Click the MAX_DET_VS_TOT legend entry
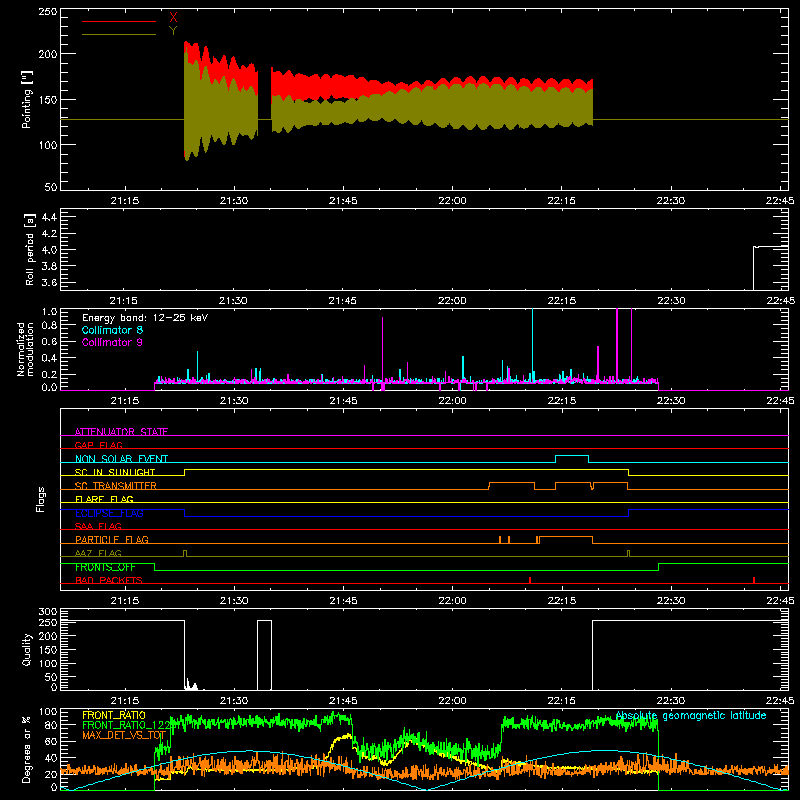This screenshot has height=800, width=800. [124, 735]
